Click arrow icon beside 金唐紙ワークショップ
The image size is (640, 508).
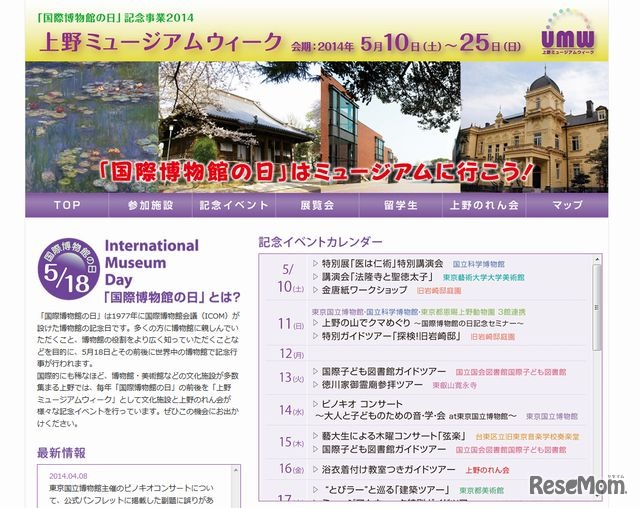click(x=316, y=290)
